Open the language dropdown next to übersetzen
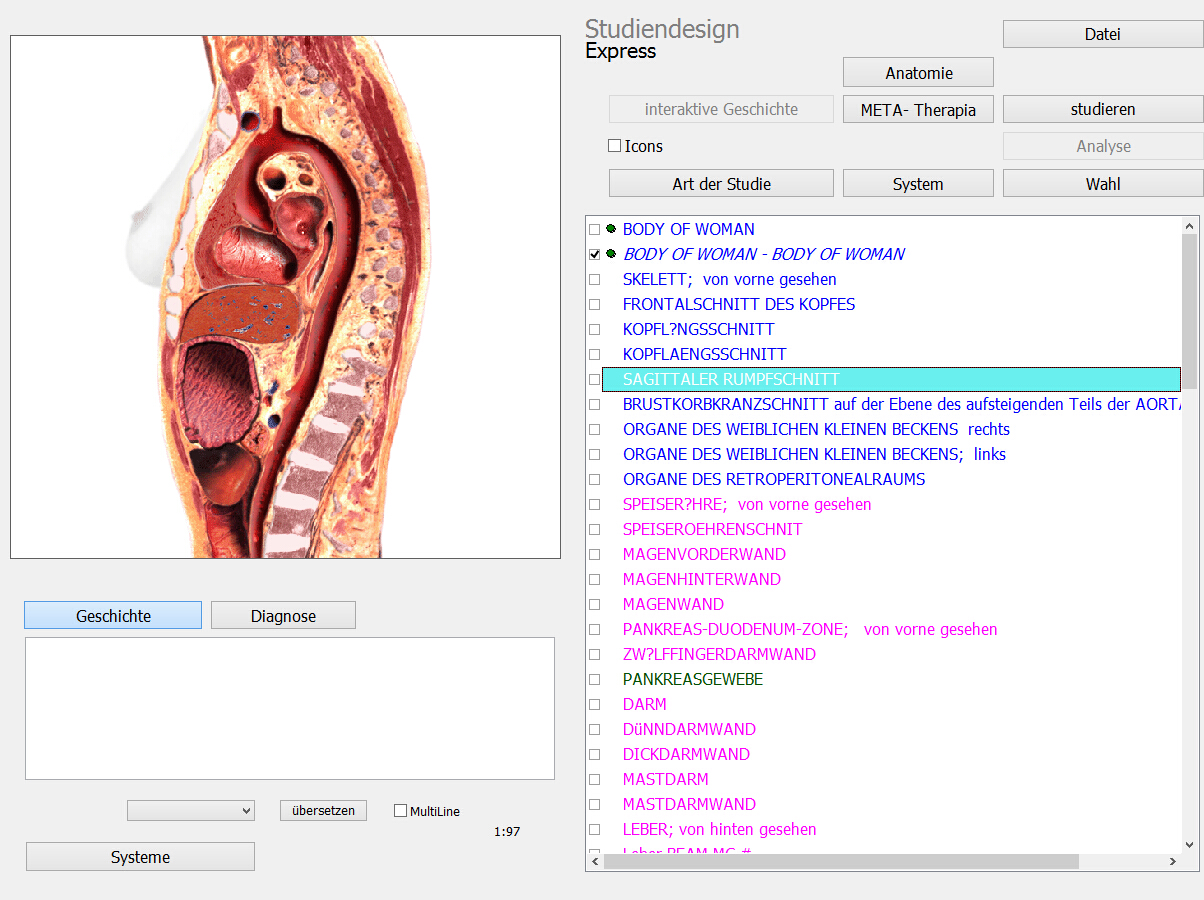Screen dimensions: 1204x900 pyautogui.click(x=191, y=811)
